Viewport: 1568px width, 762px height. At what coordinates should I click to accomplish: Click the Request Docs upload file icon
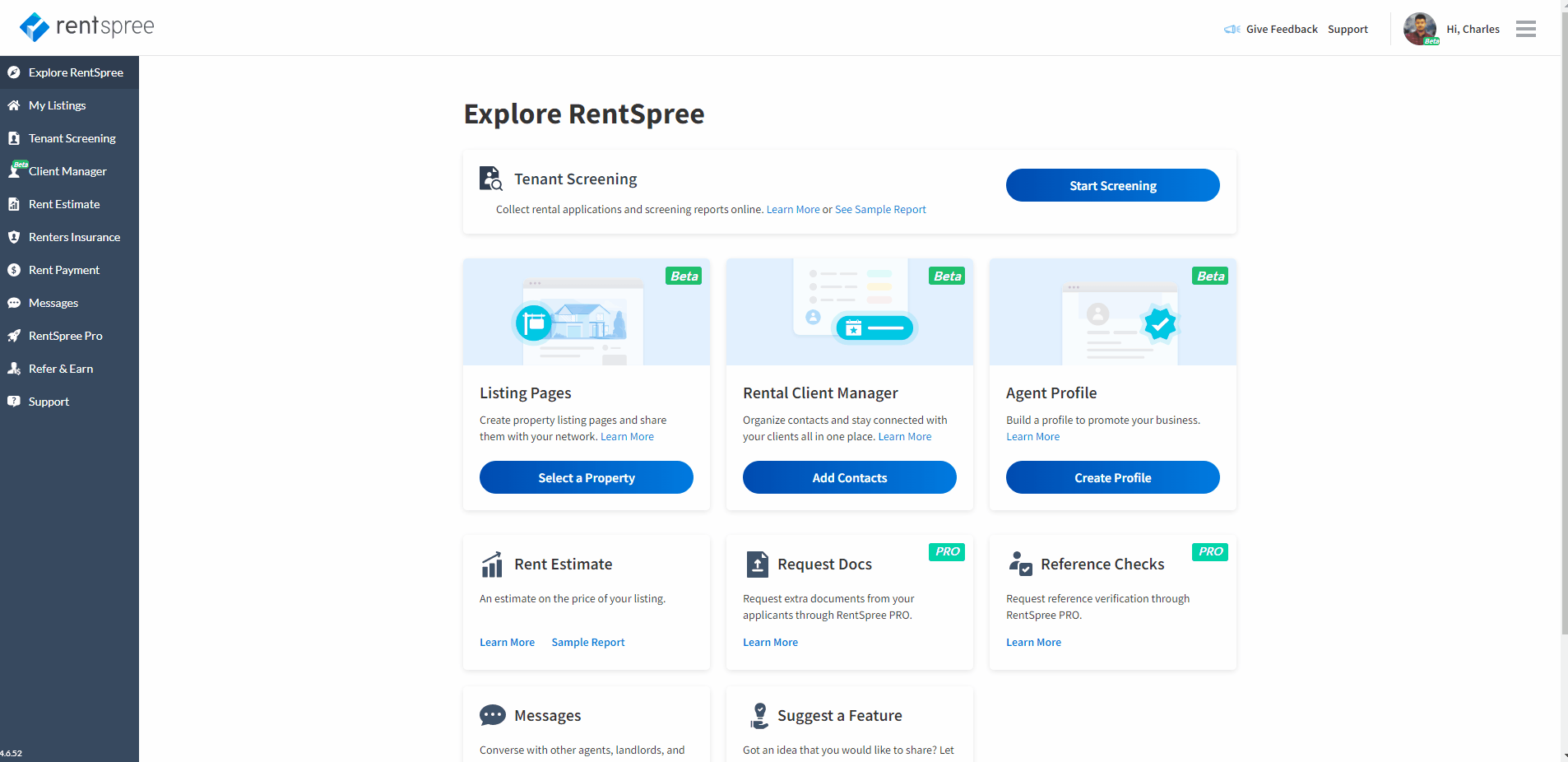pyautogui.click(x=757, y=565)
